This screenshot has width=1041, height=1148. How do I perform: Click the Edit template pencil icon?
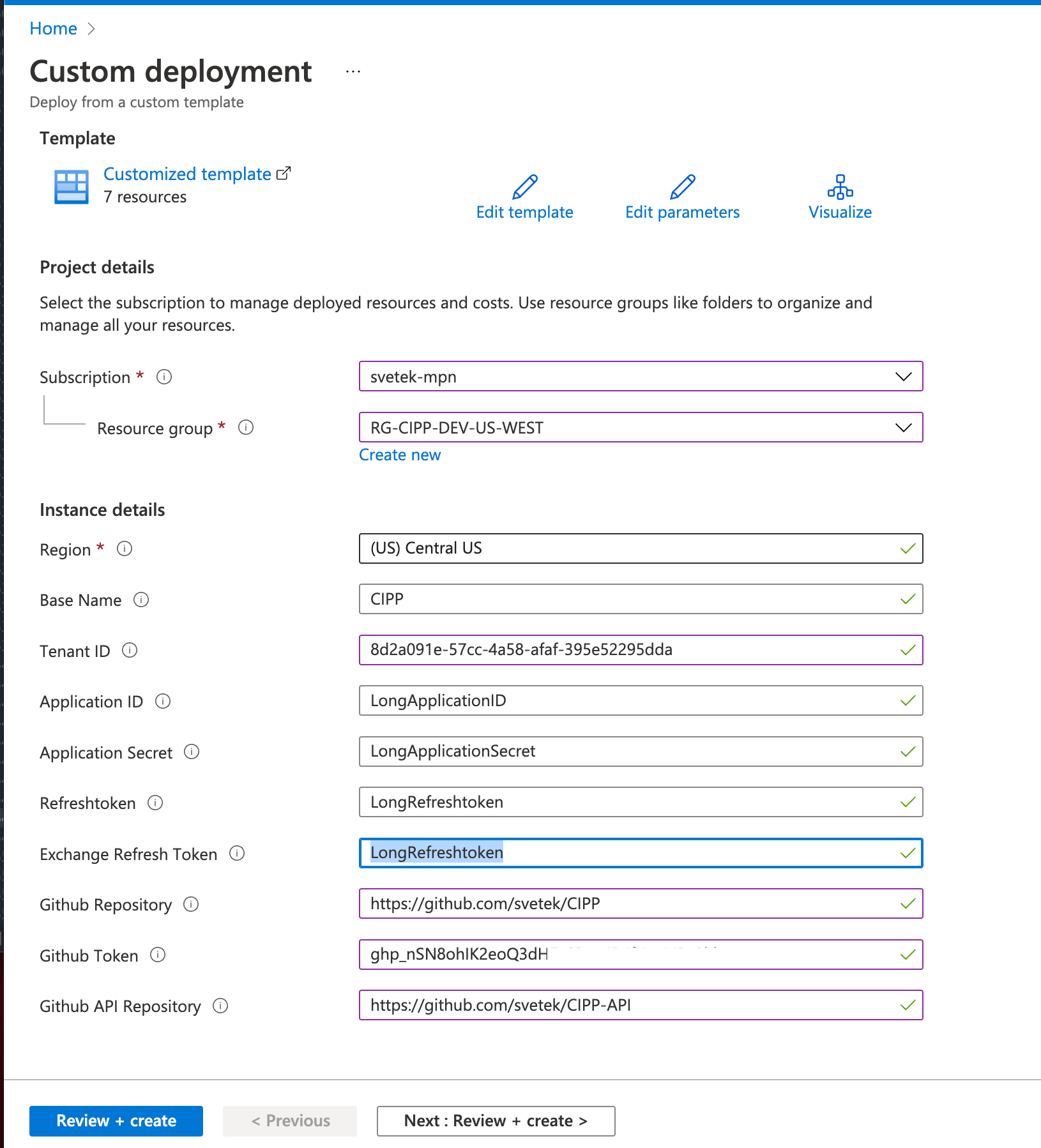[524, 187]
